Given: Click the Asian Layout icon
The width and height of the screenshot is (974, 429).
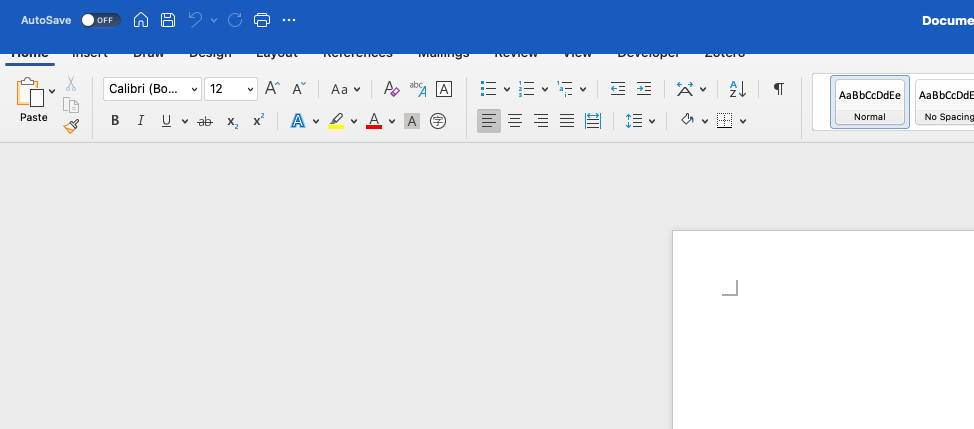Looking at the screenshot, I should (x=685, y=89).
